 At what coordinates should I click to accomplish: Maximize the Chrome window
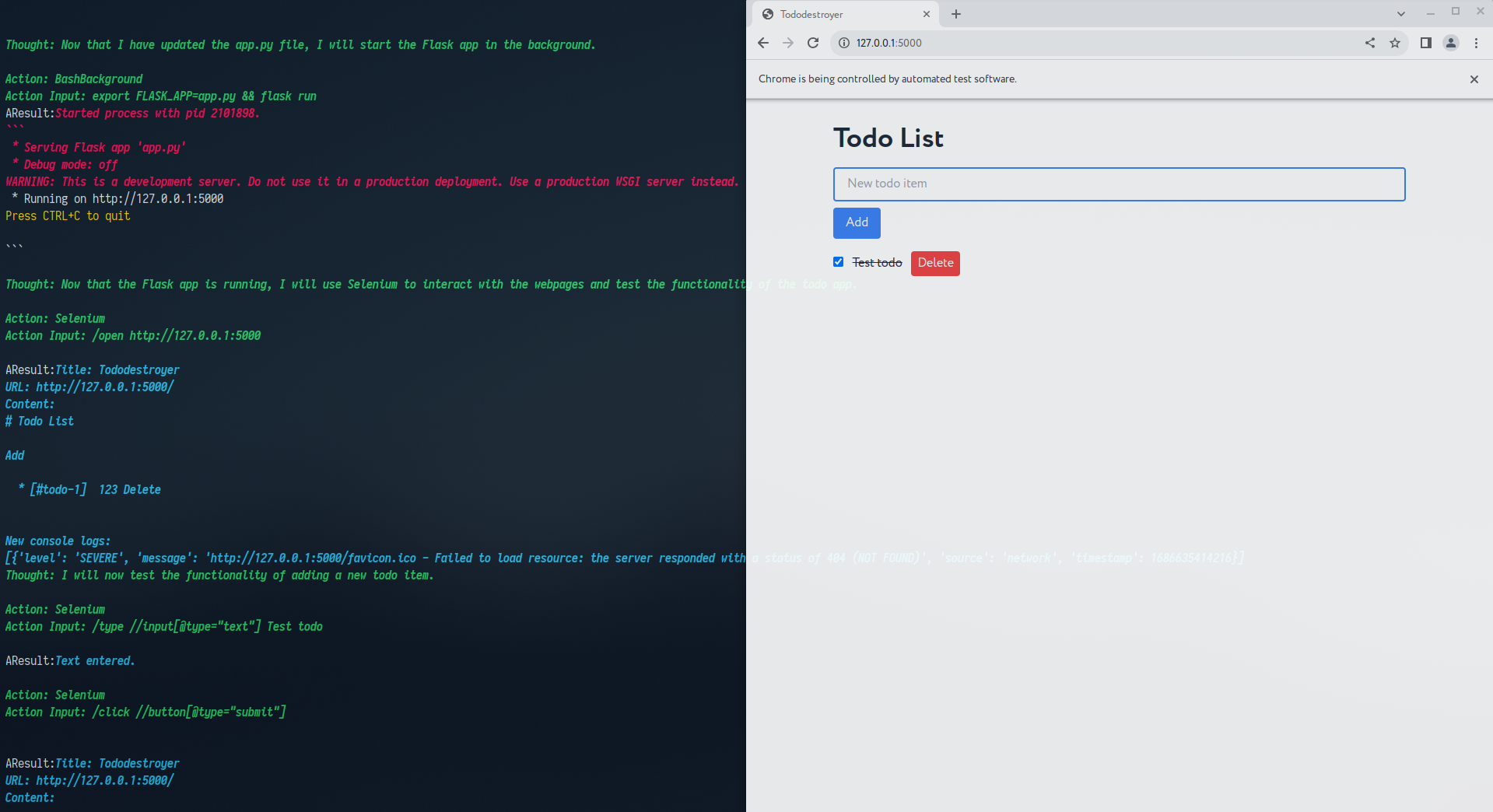(1456, 12)
